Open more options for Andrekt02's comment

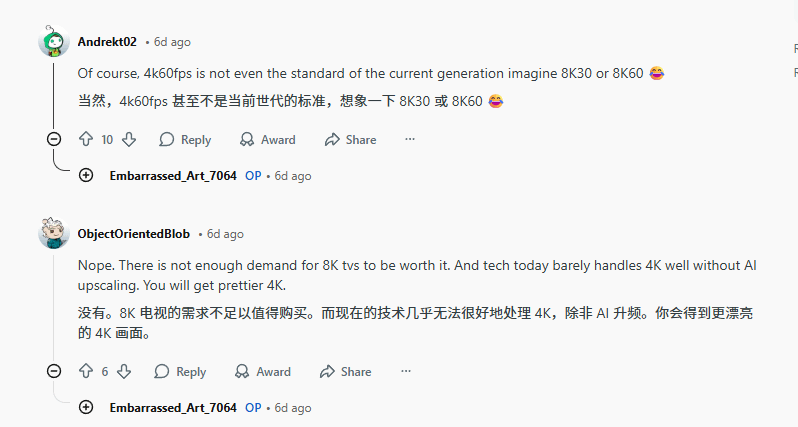[410, 140]
